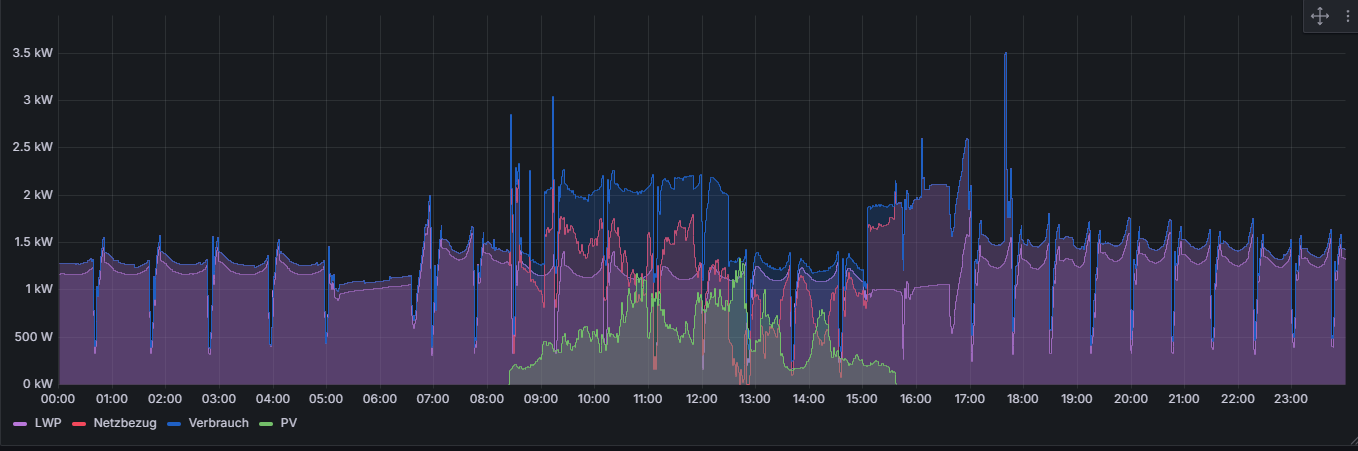
Task: Click the 23:00 time axis tick label
Action: point(1290,399)
